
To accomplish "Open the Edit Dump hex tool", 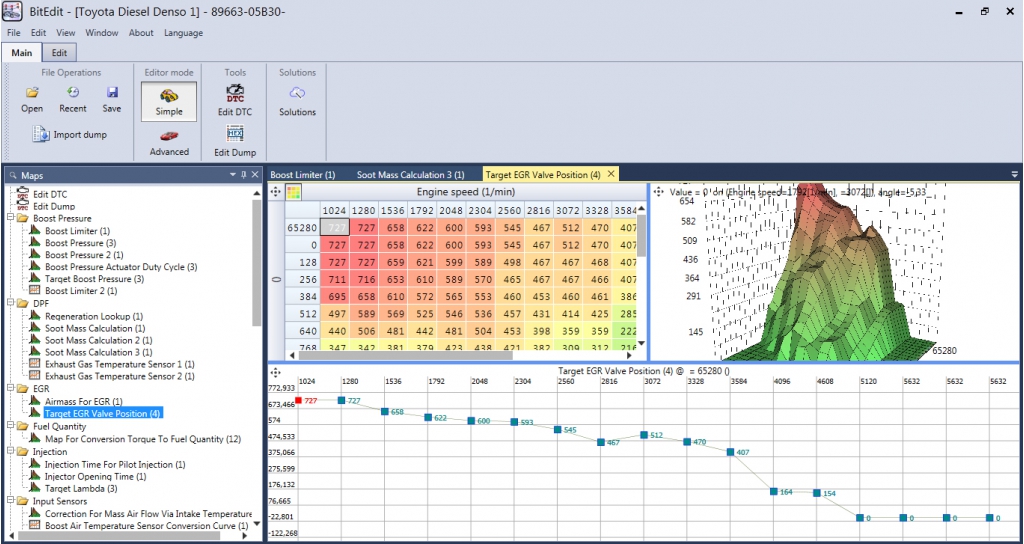I will (235, 142).
